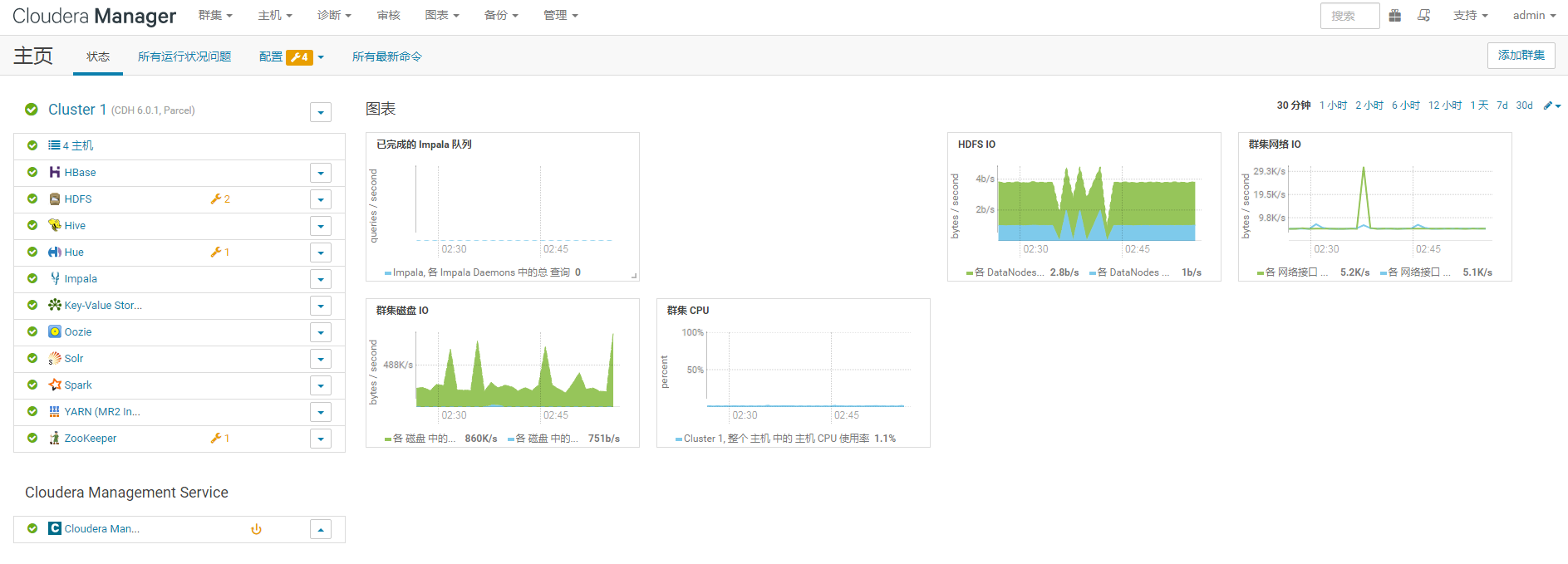Open the Cluster 1 actions dropdown

point(321,112)
